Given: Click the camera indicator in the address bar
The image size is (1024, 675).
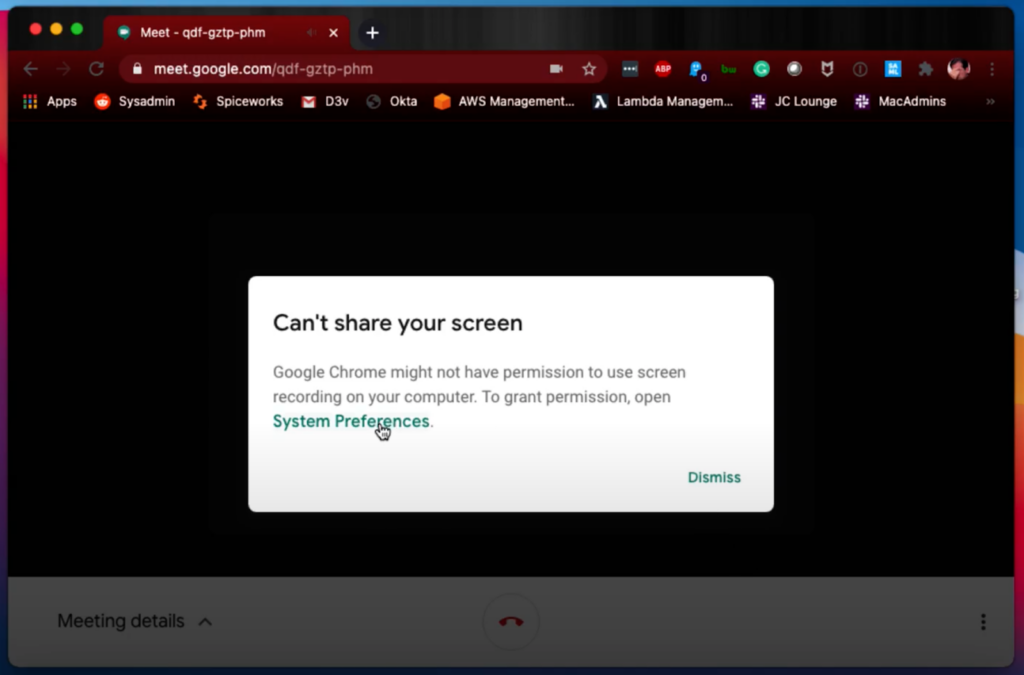Looking at the screenshot, I should [557, 69].
